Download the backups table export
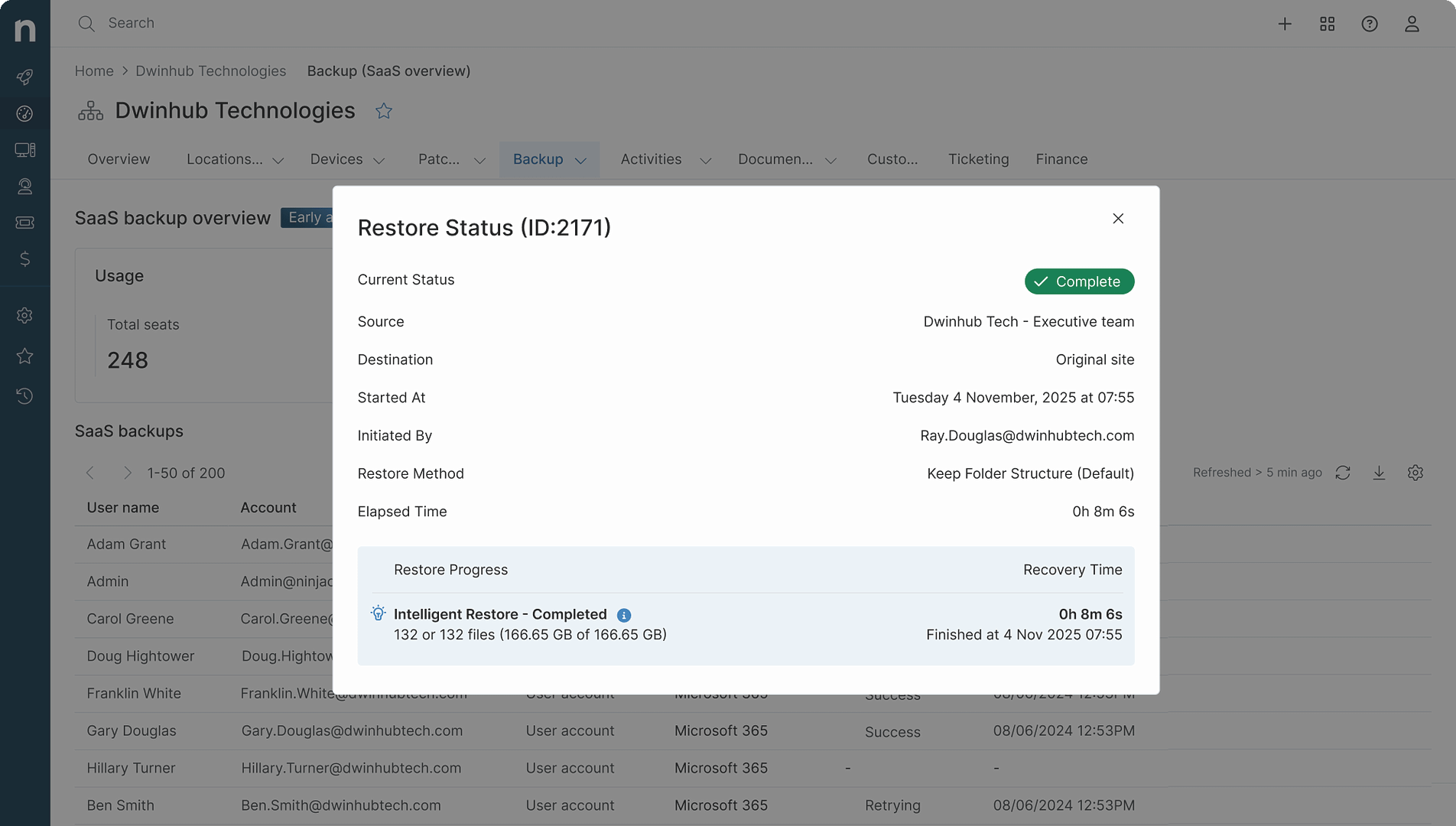The image size is (1456, 826). click(1379, 473)
